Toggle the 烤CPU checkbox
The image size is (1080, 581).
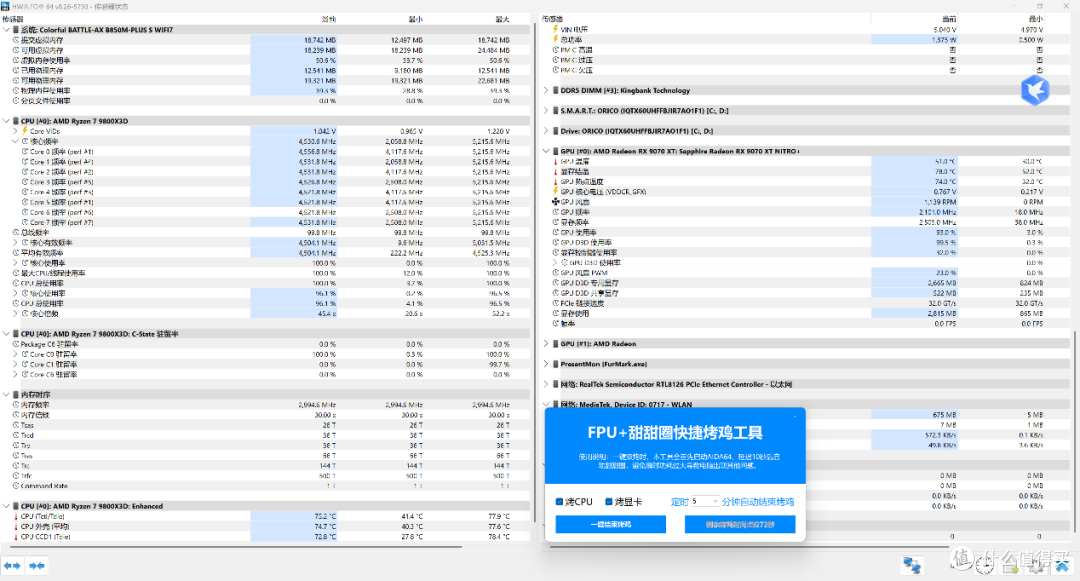pyautogui.click(x=559, y=502)
